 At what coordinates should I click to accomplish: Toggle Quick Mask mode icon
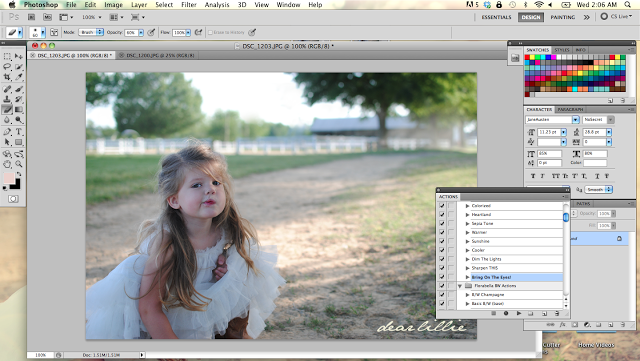click(13, 199)
